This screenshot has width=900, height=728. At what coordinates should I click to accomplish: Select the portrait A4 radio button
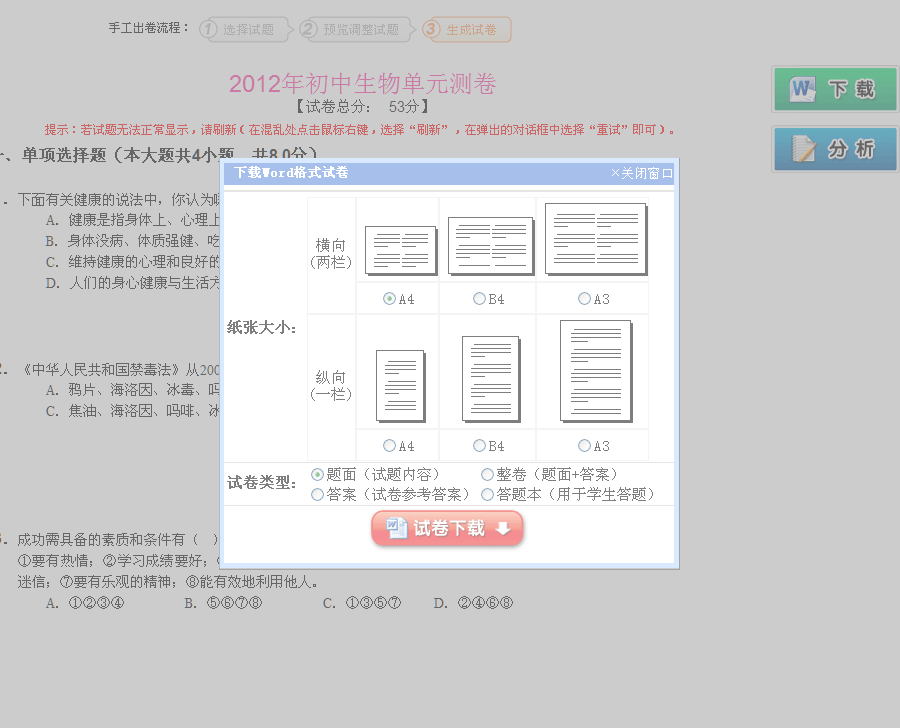389,446
